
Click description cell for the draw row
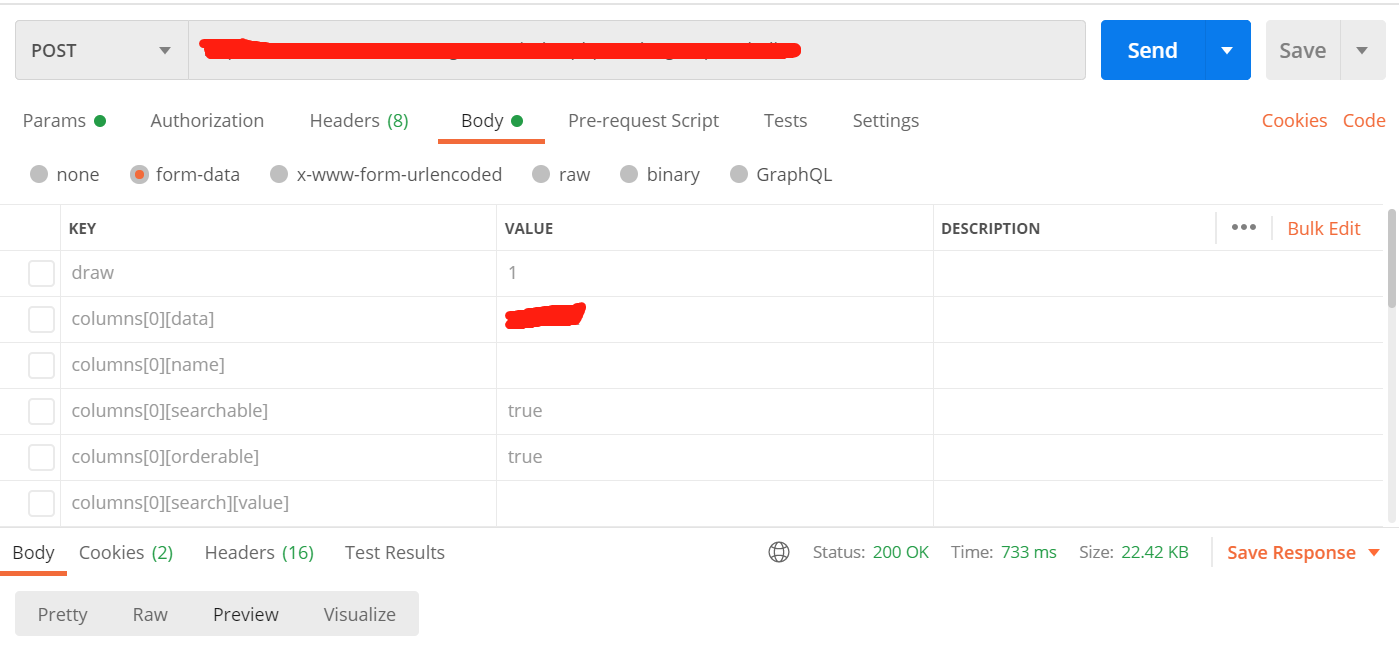pos(1158,273)
